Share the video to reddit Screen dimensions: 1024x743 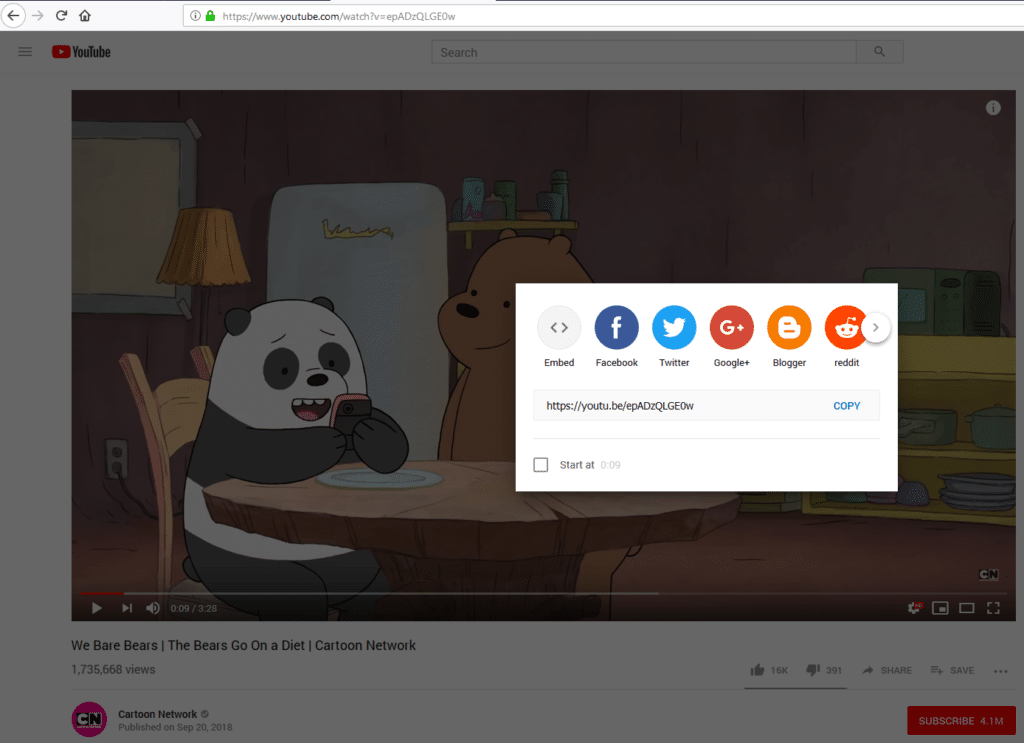(x=846, y=327)
